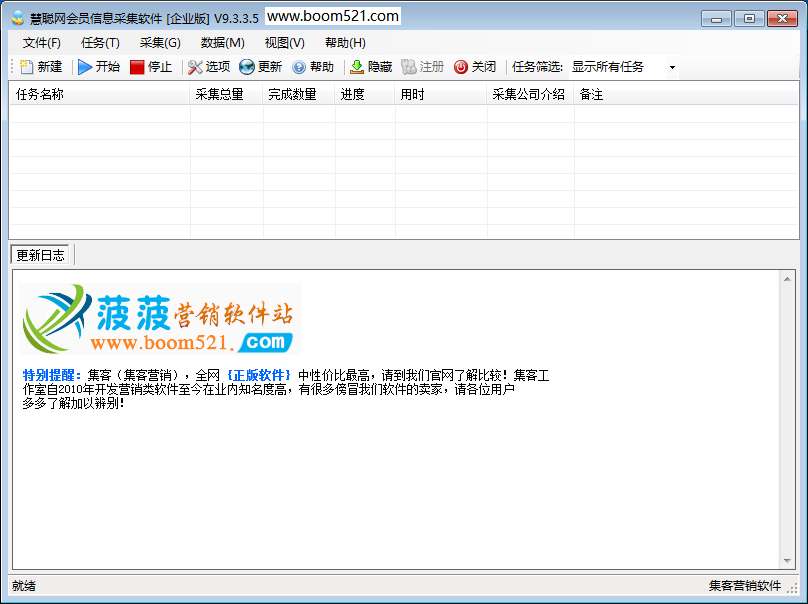The height and width of the screenshot is (604, 808).
Task: Open the 任务(T) menu
Action: coord(100,43)
